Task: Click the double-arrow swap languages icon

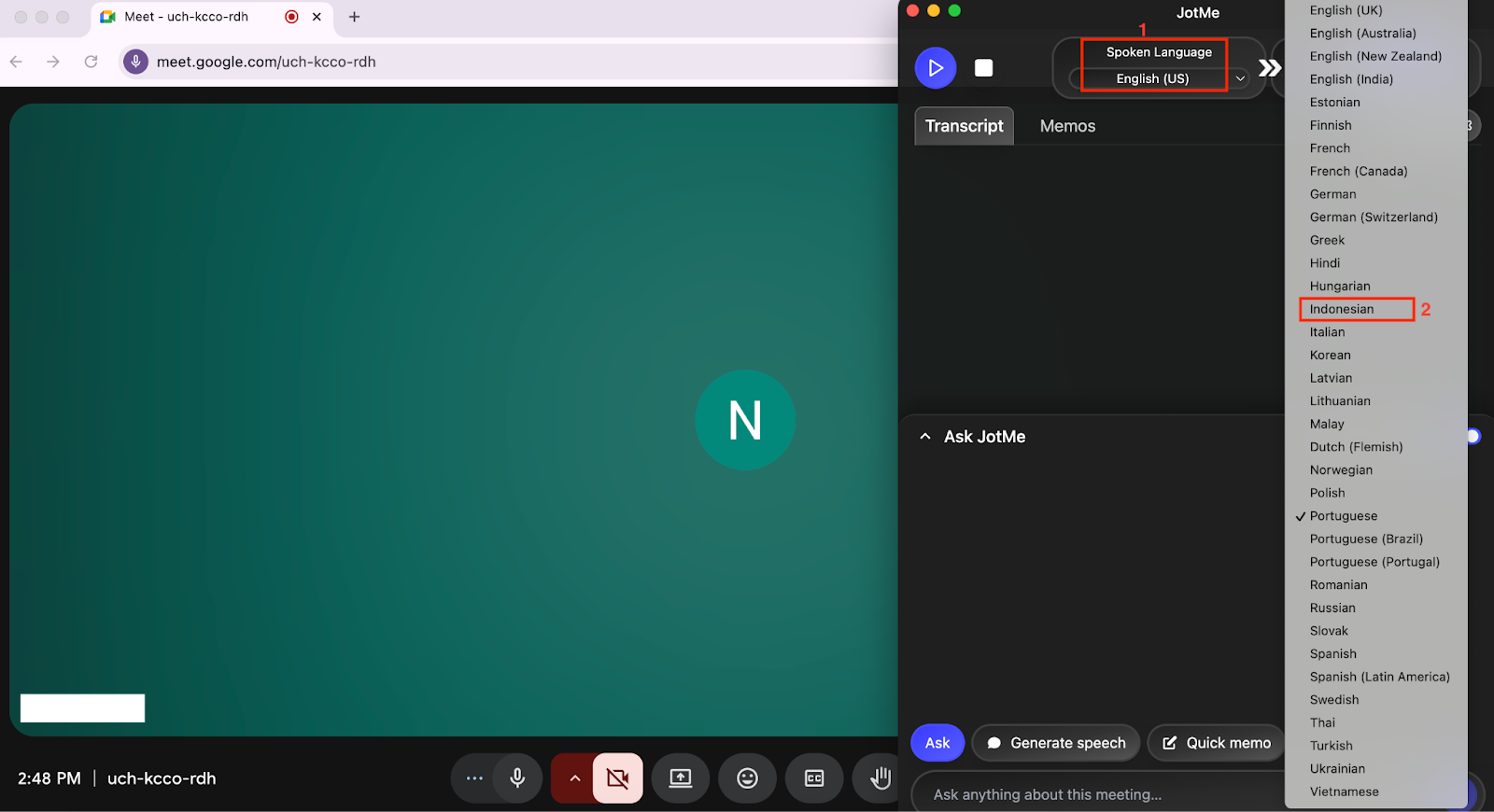Action: 1269,68
